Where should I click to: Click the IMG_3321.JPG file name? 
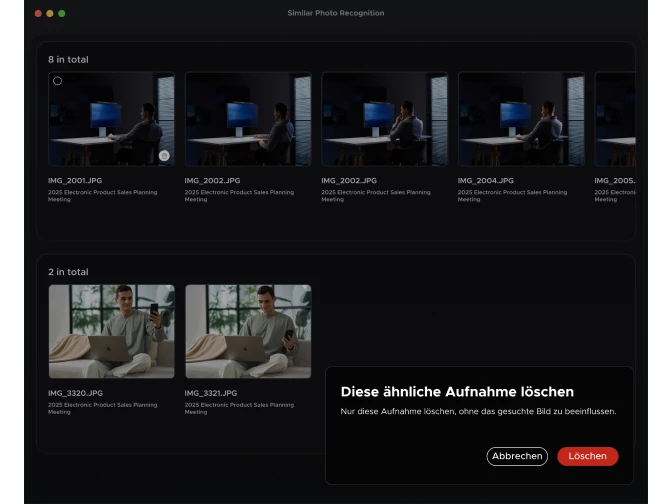[x=211, y=393]
